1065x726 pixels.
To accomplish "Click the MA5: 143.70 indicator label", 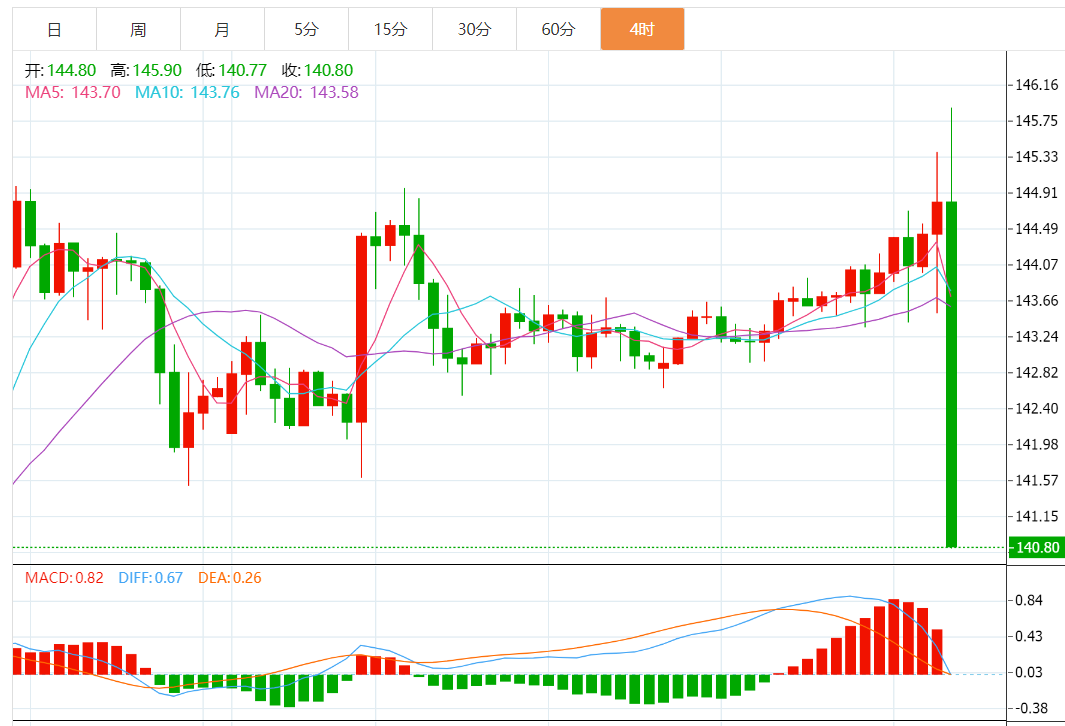I will pyautogui.click(x=73, y=92).
